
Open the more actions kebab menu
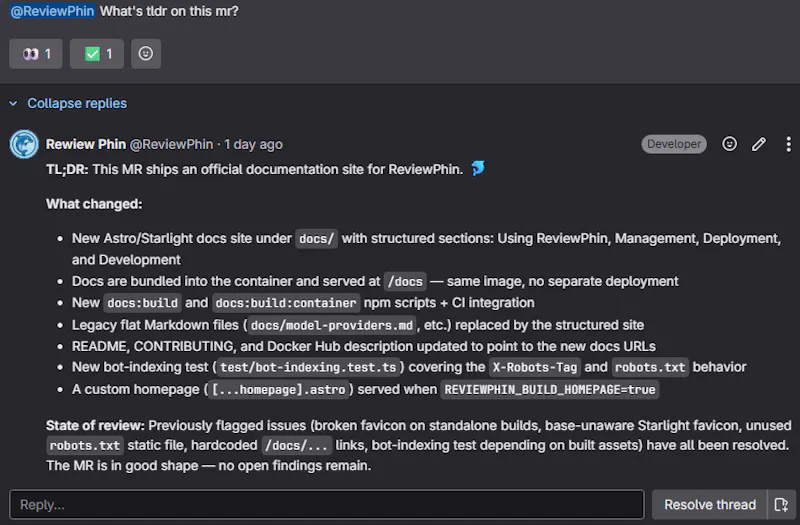pyautogui.click(x=788, y=144)
